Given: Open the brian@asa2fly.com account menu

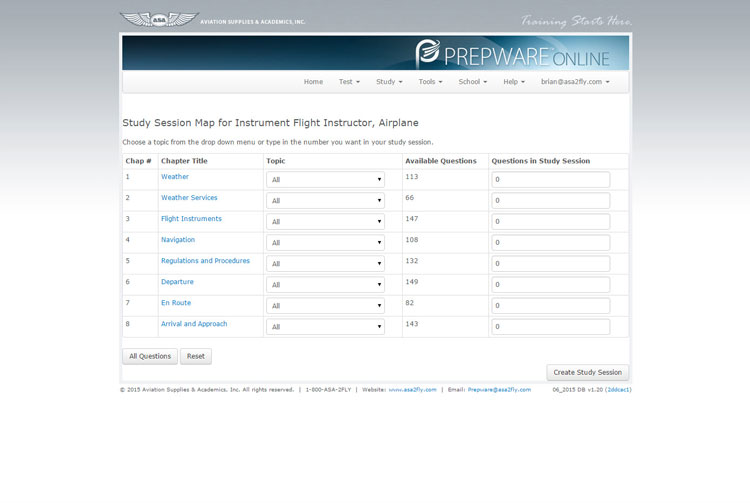Looking at the screenshot, I should point(575,82).
